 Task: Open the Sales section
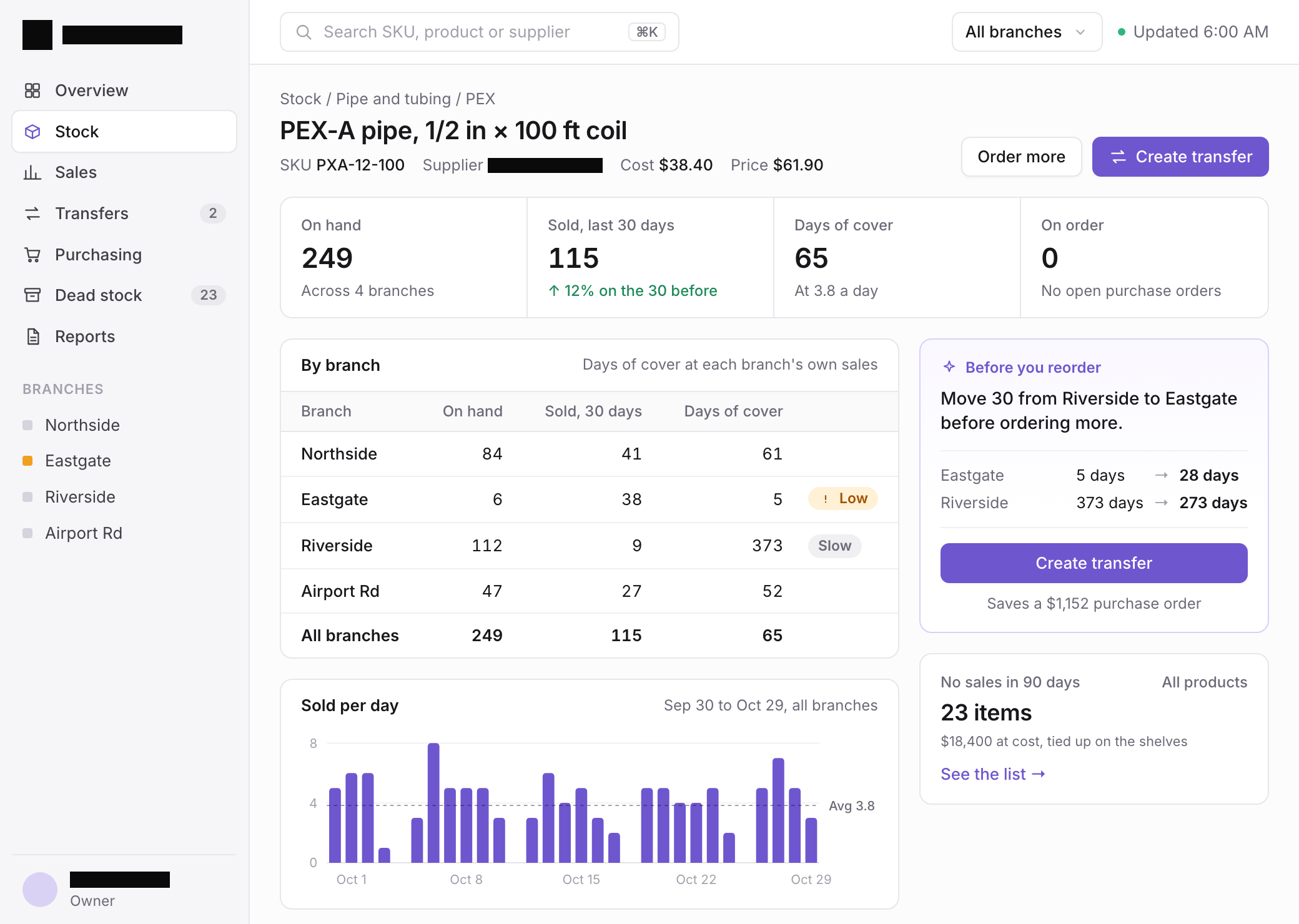pyautogui.click(x=124, y=172)
